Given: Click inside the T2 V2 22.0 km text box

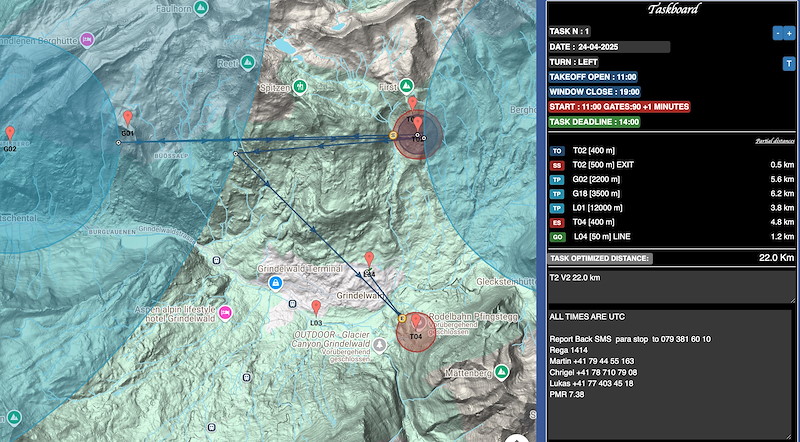Looking at the screenshot, I should click(671, 286).
